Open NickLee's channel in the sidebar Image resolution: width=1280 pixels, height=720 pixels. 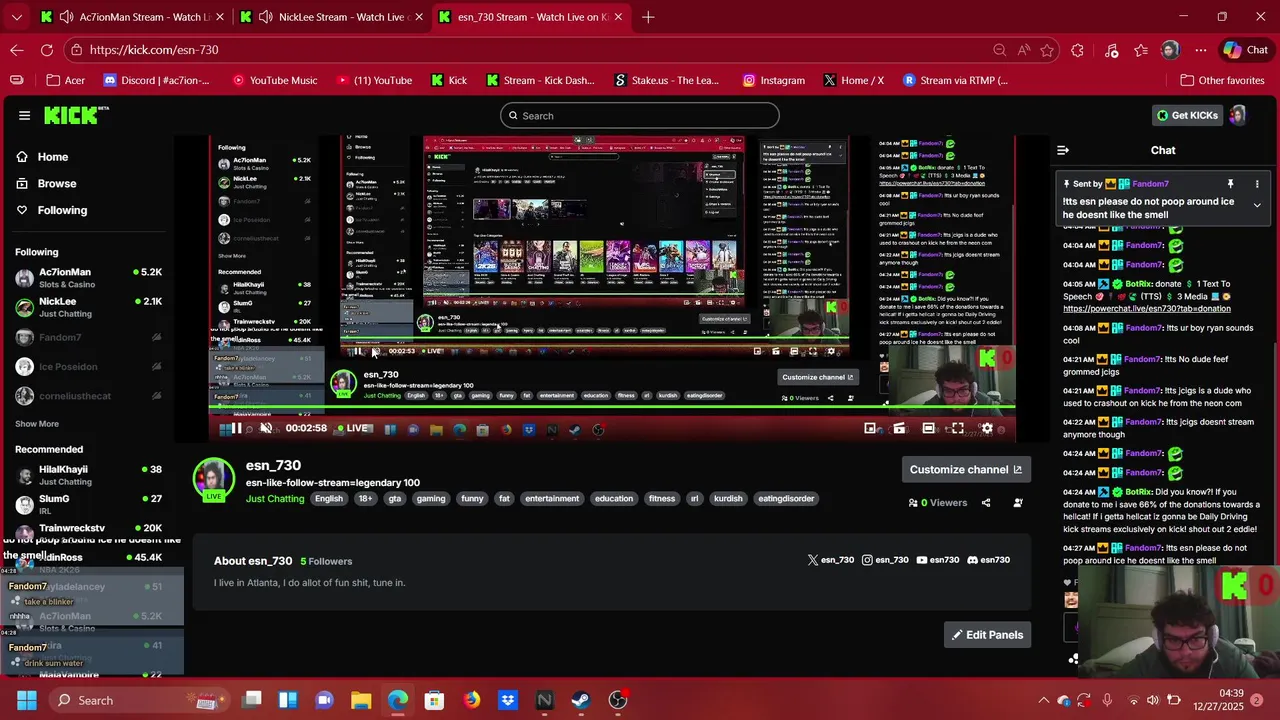pos(88,307)
